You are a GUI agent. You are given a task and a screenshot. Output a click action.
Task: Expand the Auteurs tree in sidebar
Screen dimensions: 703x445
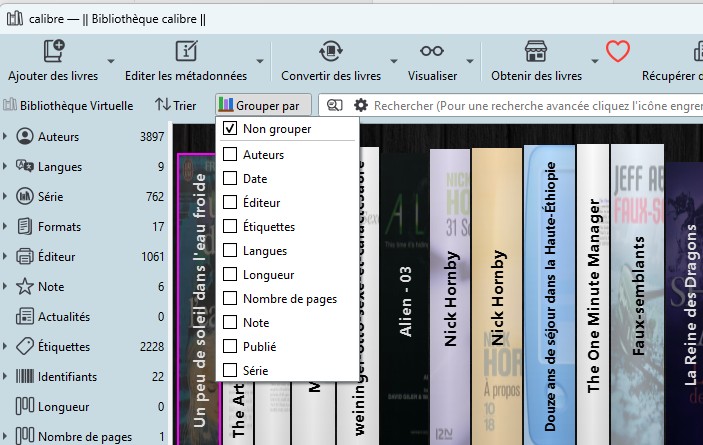6,137
